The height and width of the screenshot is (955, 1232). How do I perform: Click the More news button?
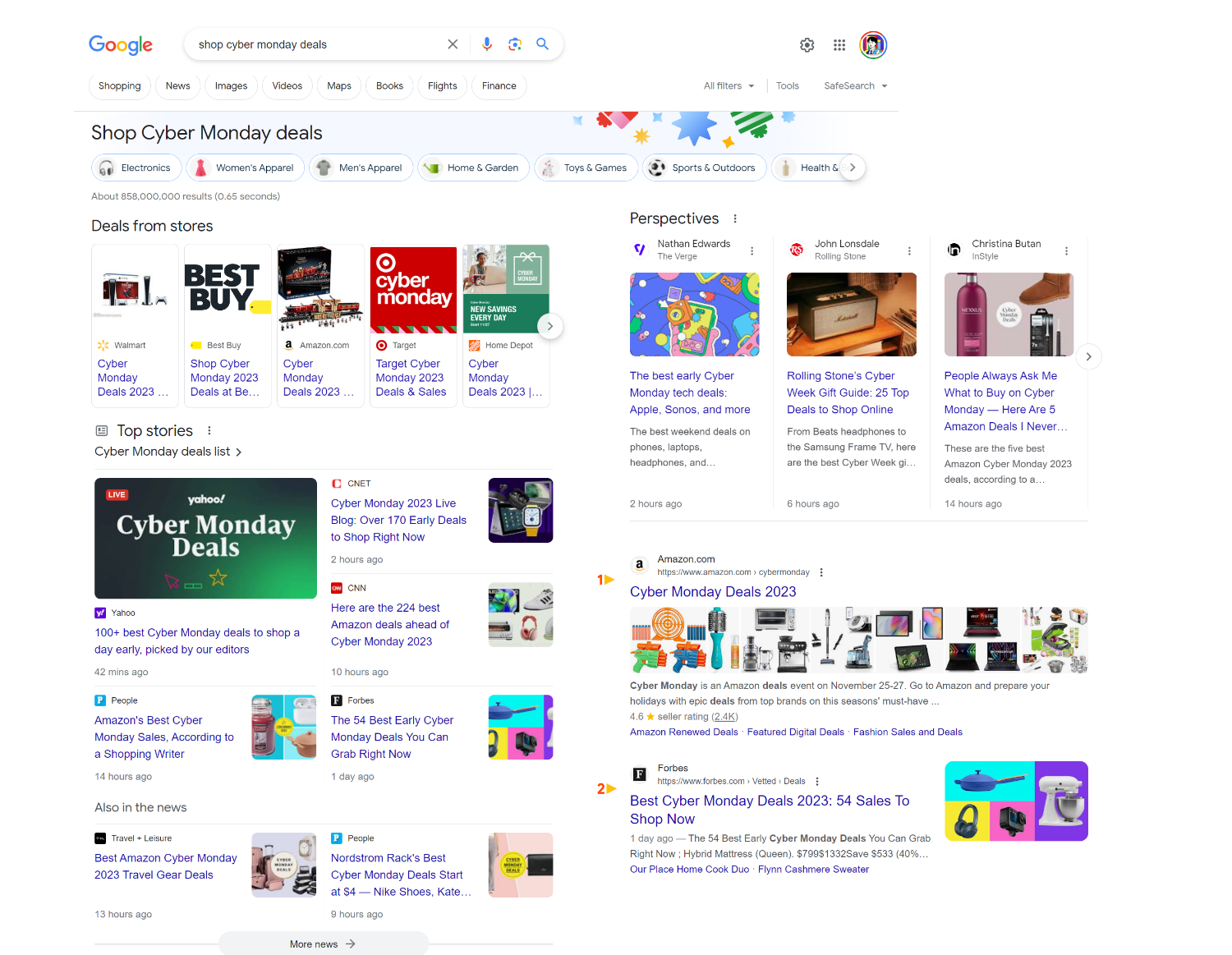323,944
